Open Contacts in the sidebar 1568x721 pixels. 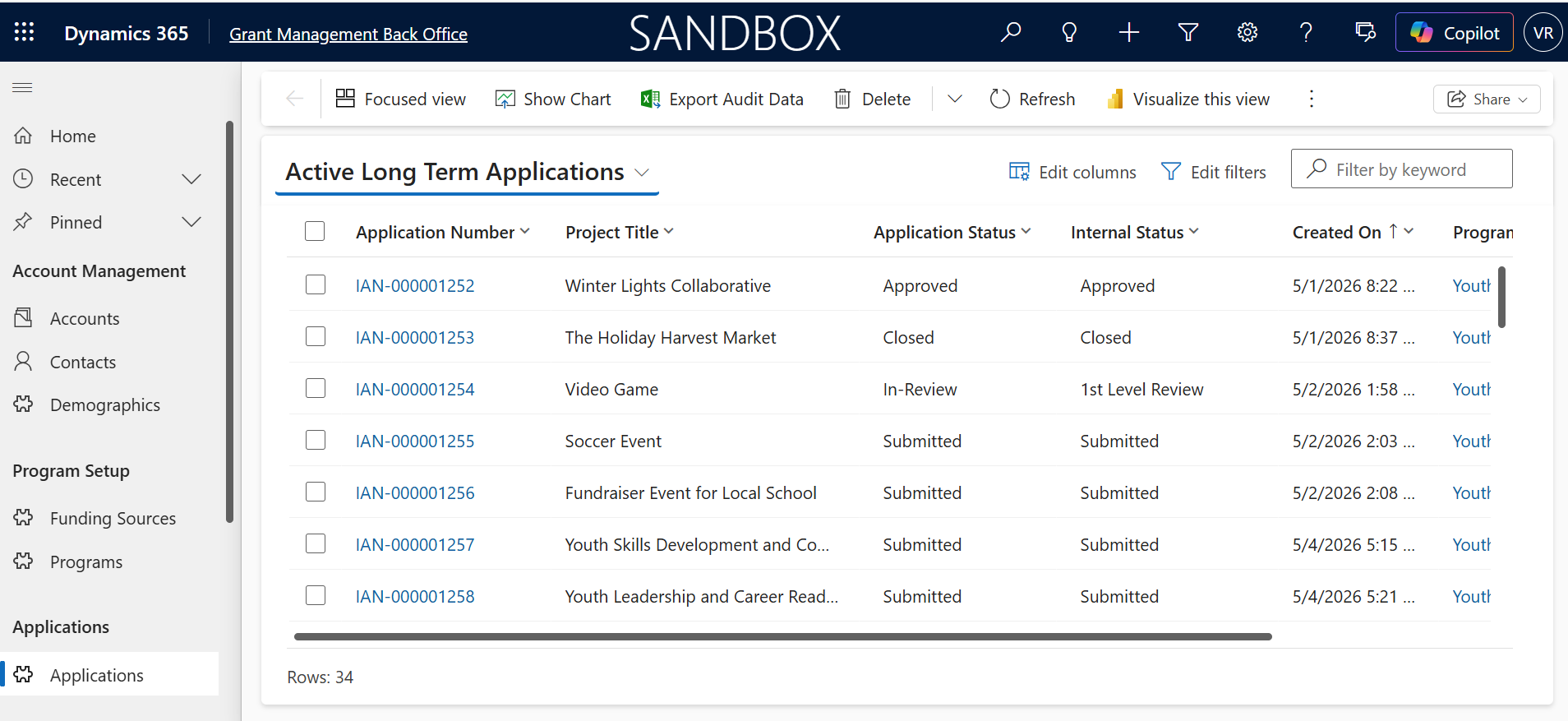82,362
